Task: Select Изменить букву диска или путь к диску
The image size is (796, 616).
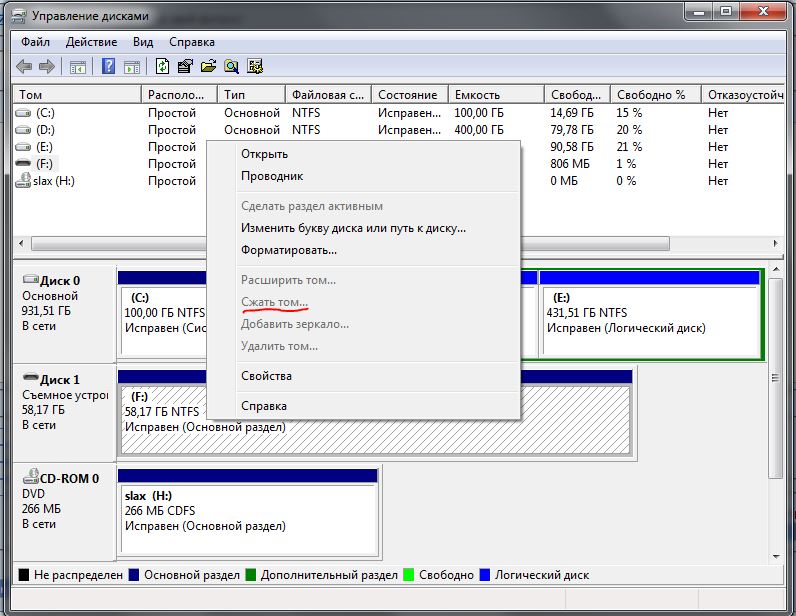Action: point(353,228)
